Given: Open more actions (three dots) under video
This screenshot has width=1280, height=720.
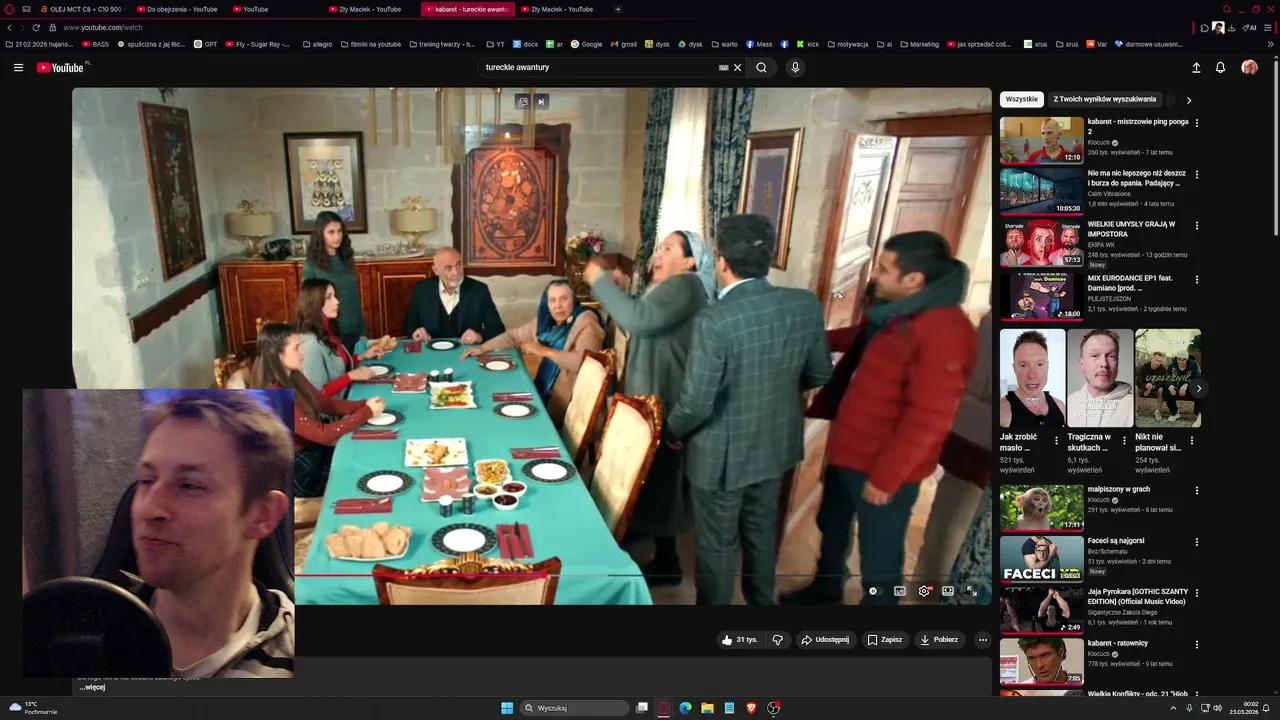Looking at the screenshot, I should (983, 640).
